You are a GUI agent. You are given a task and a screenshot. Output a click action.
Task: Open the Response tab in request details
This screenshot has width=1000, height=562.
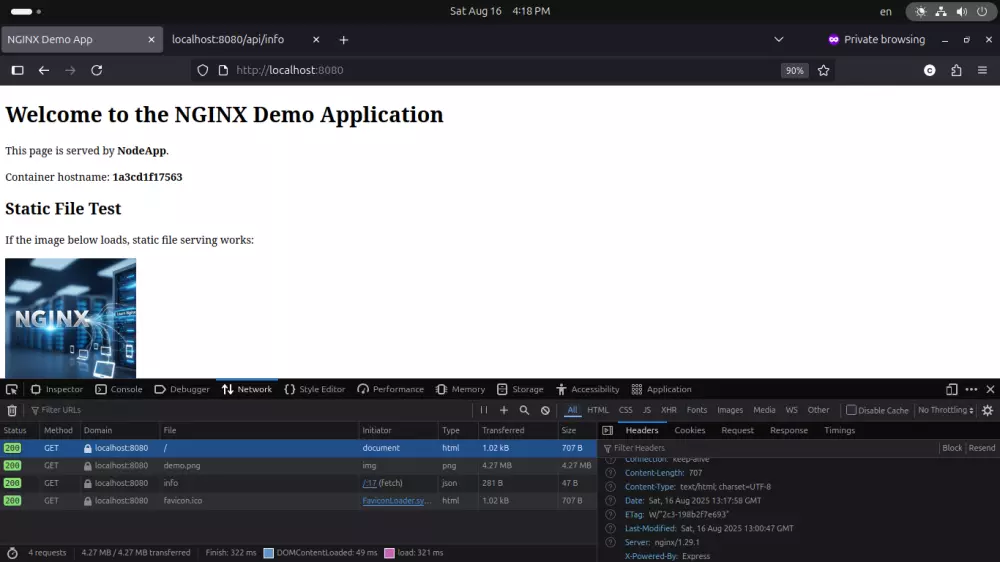click(x=788, y=430)
